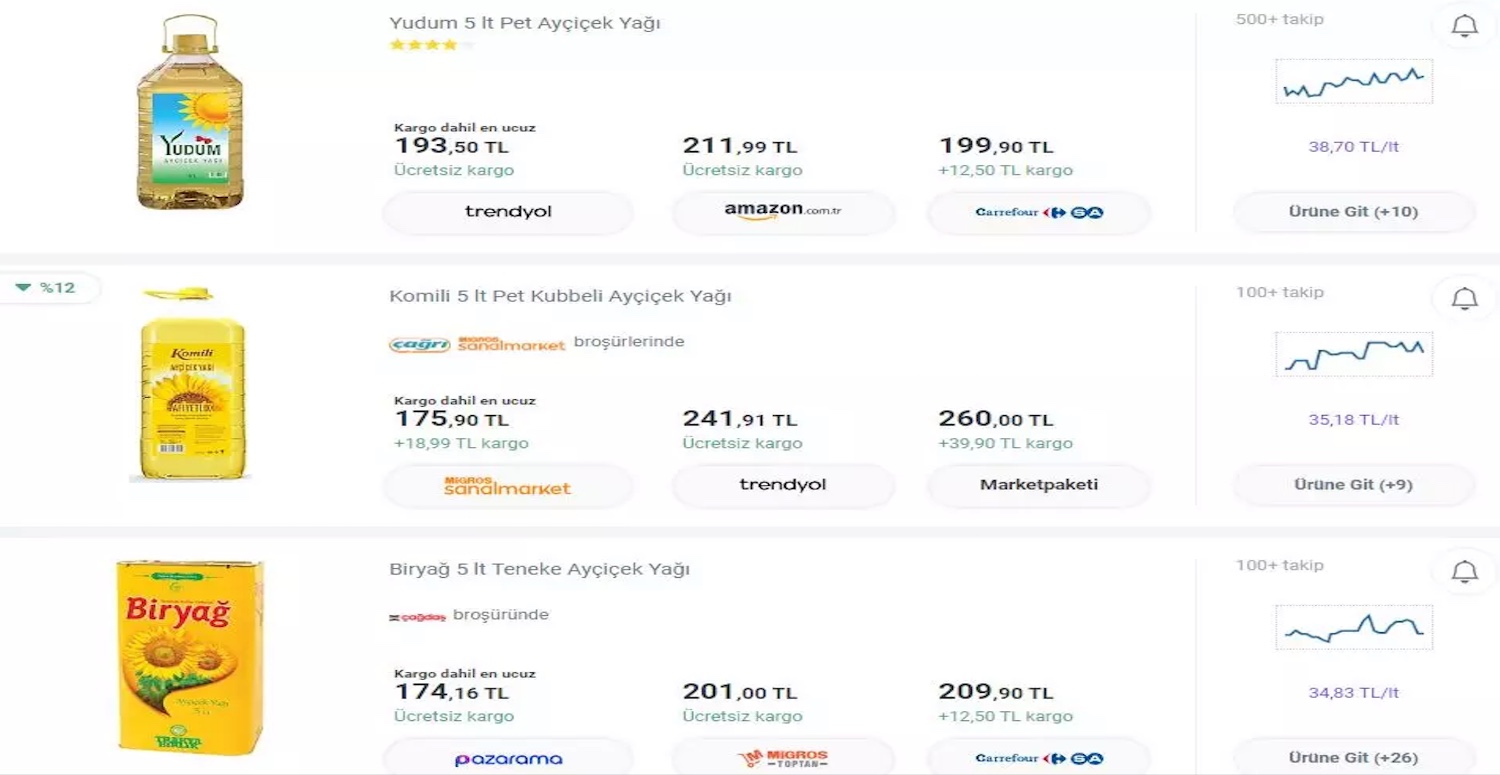This screenshot has height=775, width=1500.
Task: Enable price alert bell for Yudum product
Action: (1464, 25)
